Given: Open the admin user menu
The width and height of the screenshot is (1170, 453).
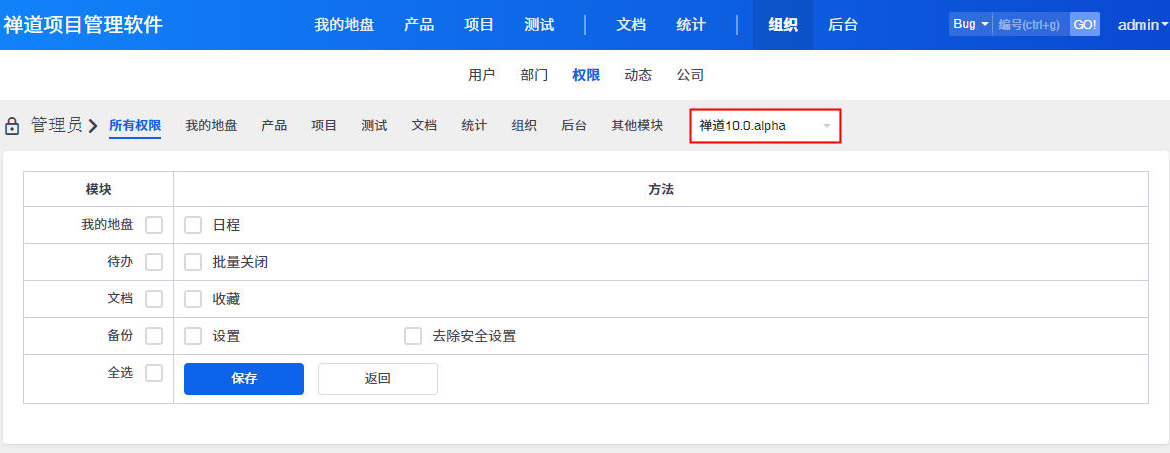Looking at the screenshot, I should pyautogui.click(x=1142, y=25).
